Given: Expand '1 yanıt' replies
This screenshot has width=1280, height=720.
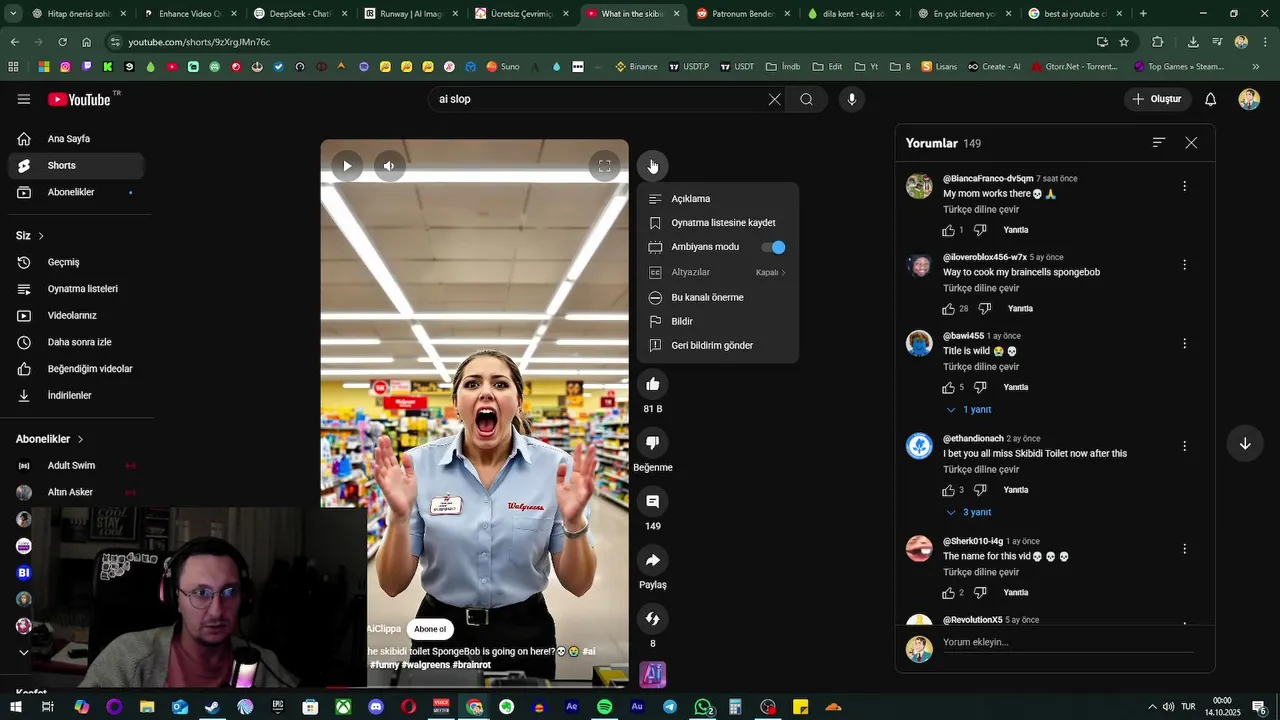Looking at the screenshot, I should 969,410.
